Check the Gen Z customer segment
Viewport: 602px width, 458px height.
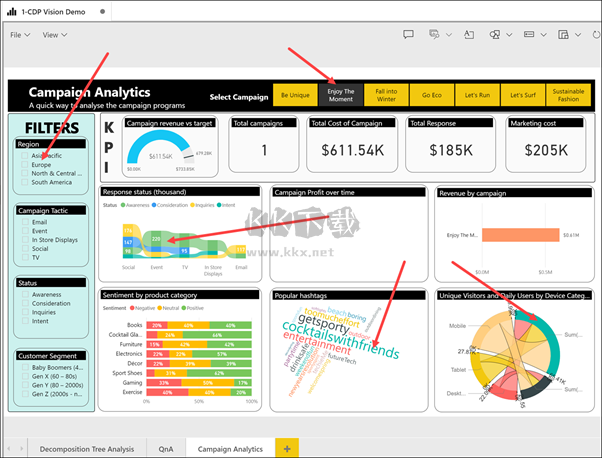click(x=25, y=394)
